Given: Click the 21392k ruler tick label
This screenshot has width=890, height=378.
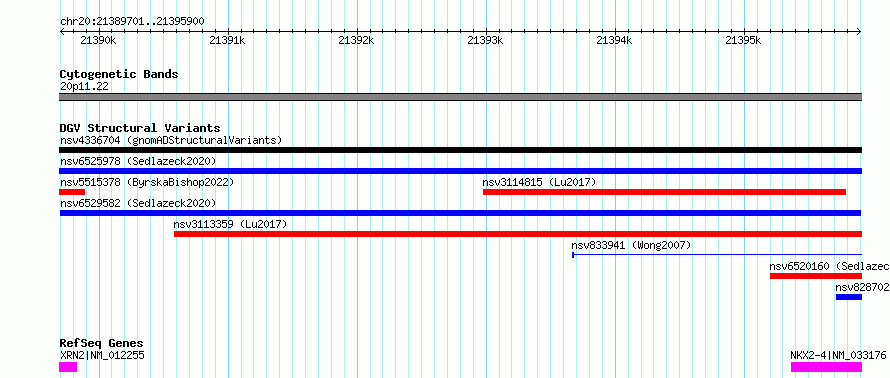Looking at the screenshot, I should coord(356,40).
